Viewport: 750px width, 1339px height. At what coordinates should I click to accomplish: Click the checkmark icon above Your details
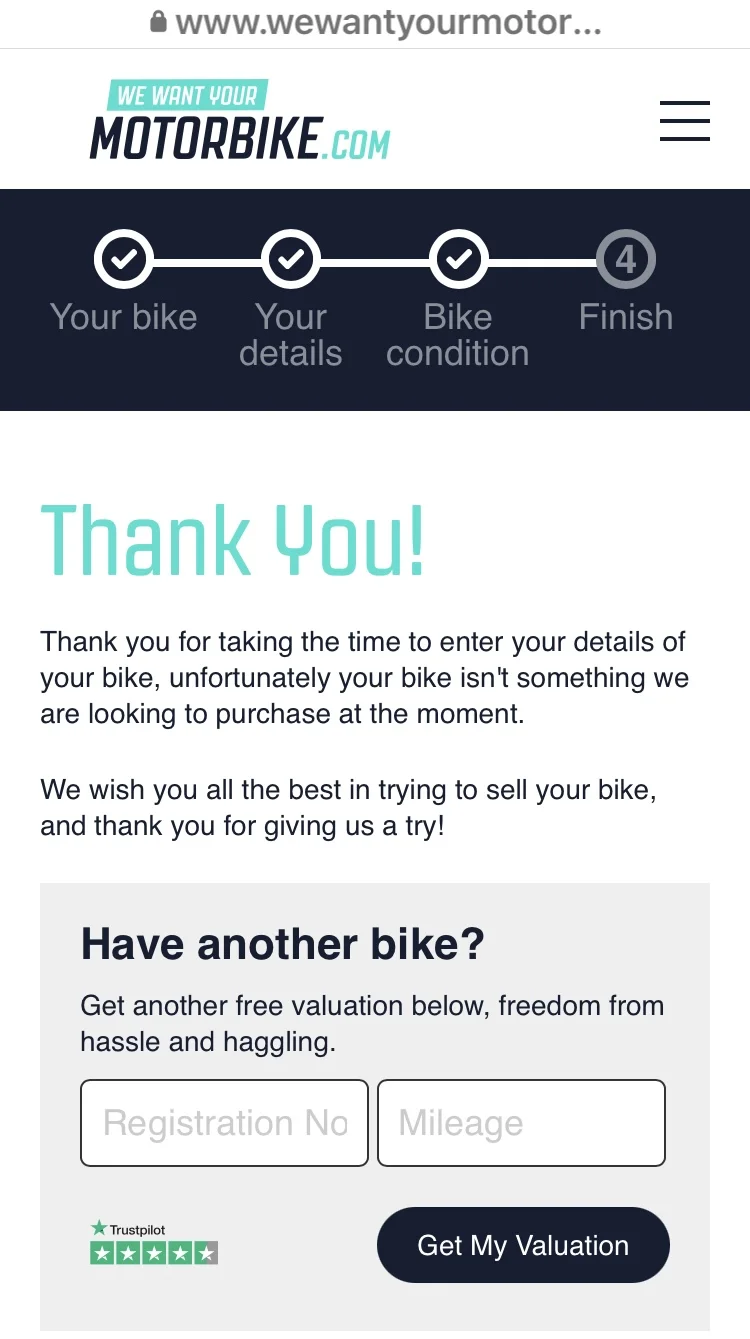tap(290, 257)
